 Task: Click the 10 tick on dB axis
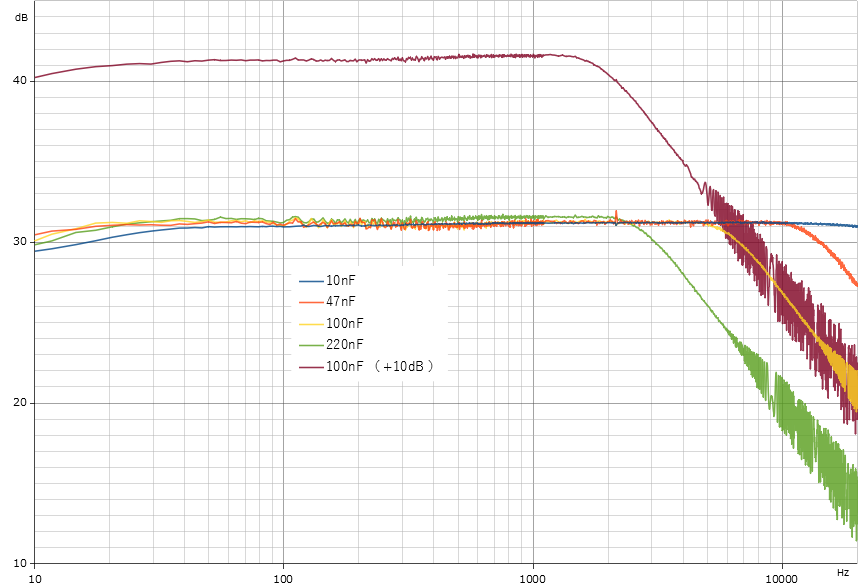[x=20, y=563]
